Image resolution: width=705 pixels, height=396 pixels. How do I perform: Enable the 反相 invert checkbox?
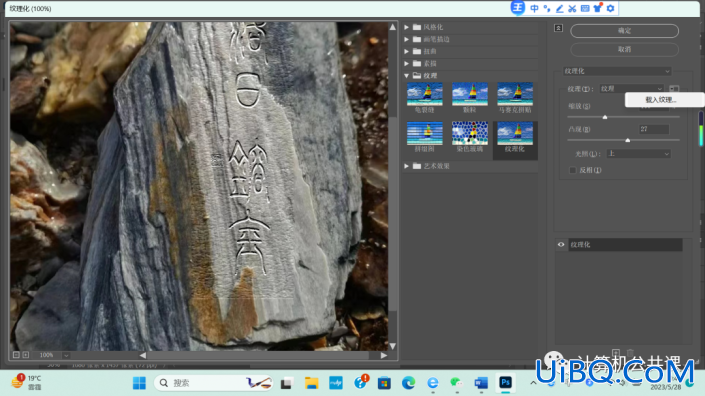coord(572,170)
